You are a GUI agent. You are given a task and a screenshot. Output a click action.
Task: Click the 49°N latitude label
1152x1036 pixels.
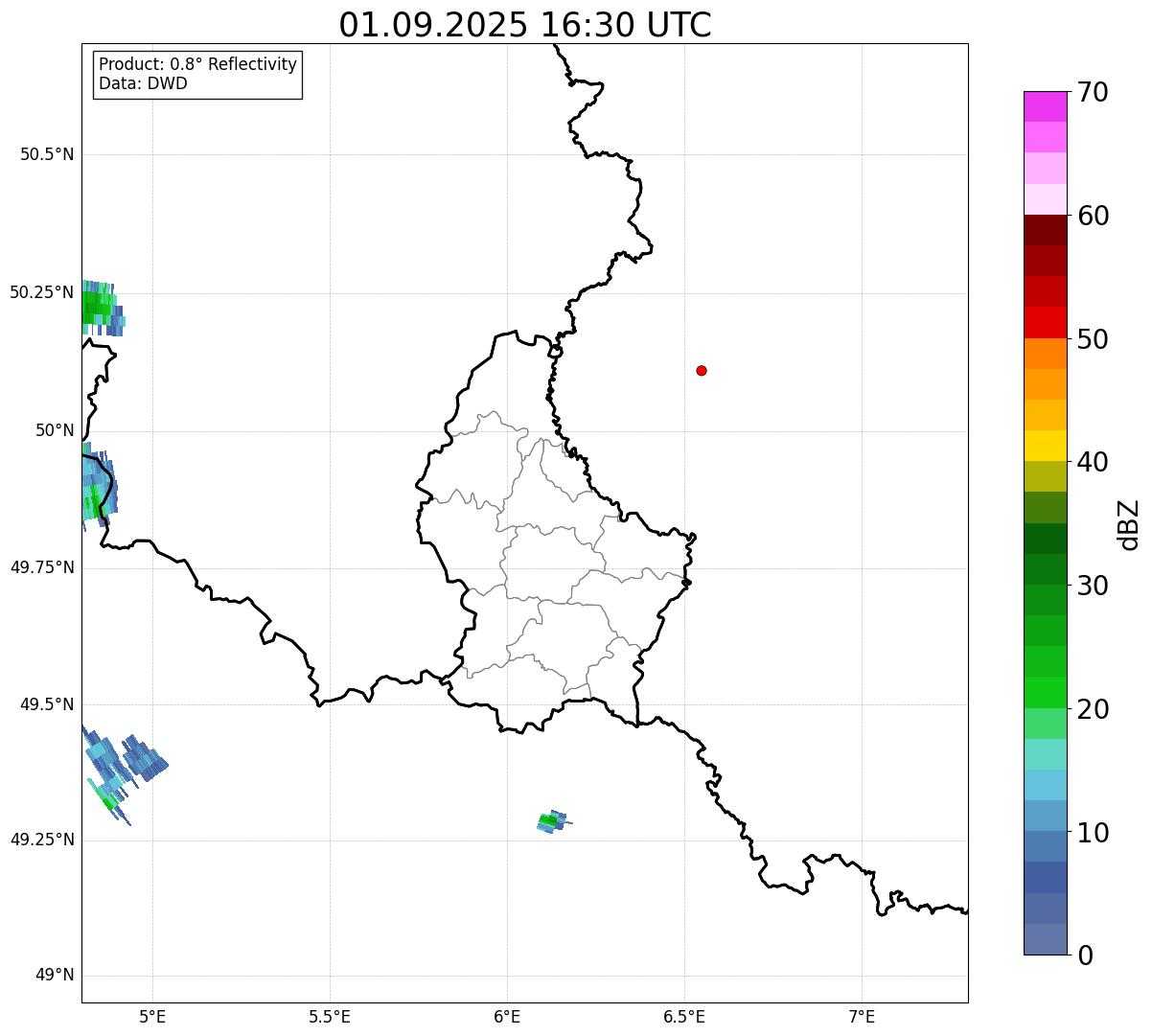(55, 976)
